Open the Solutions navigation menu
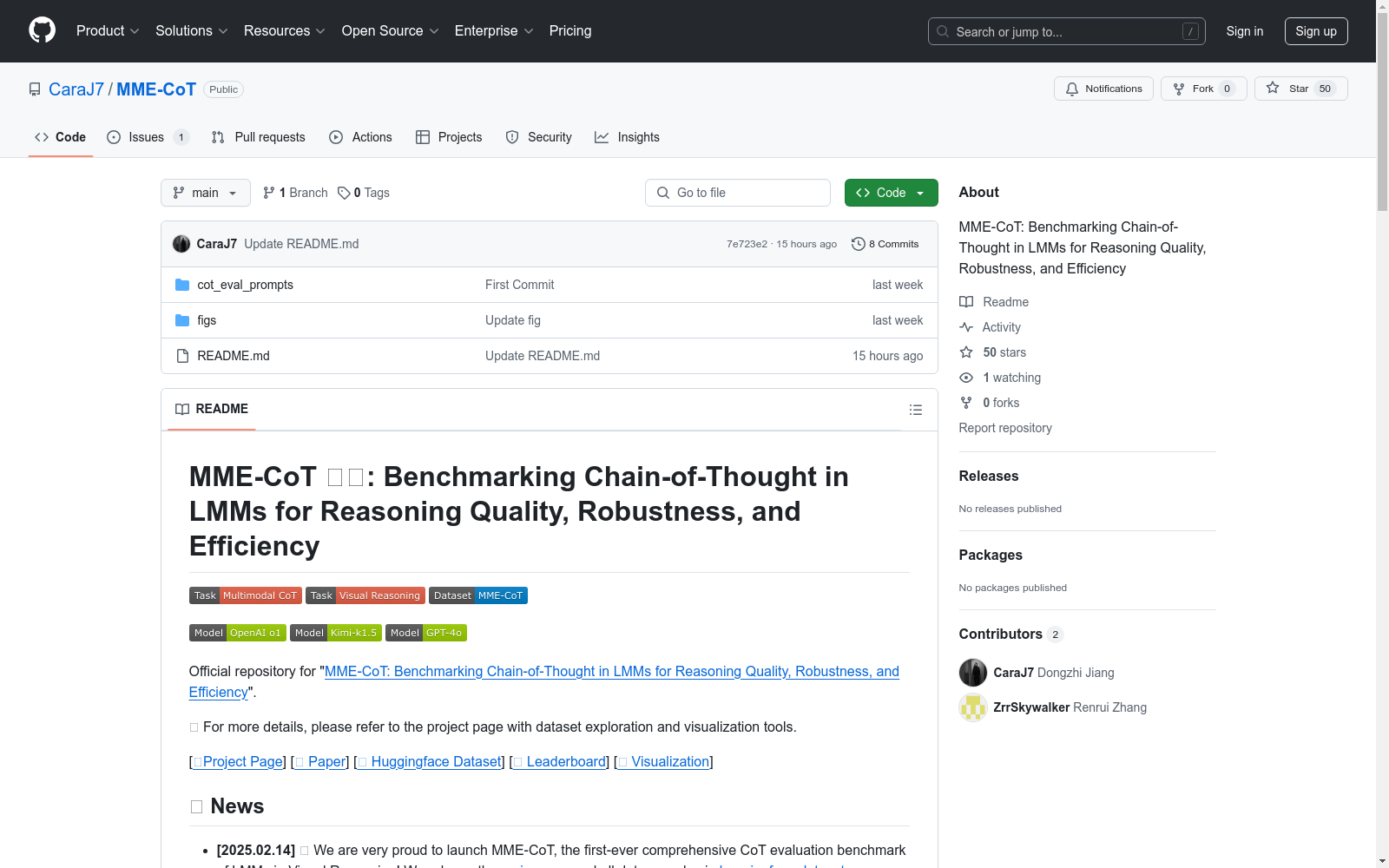The image size is (1389, 868). coord(191,31)
